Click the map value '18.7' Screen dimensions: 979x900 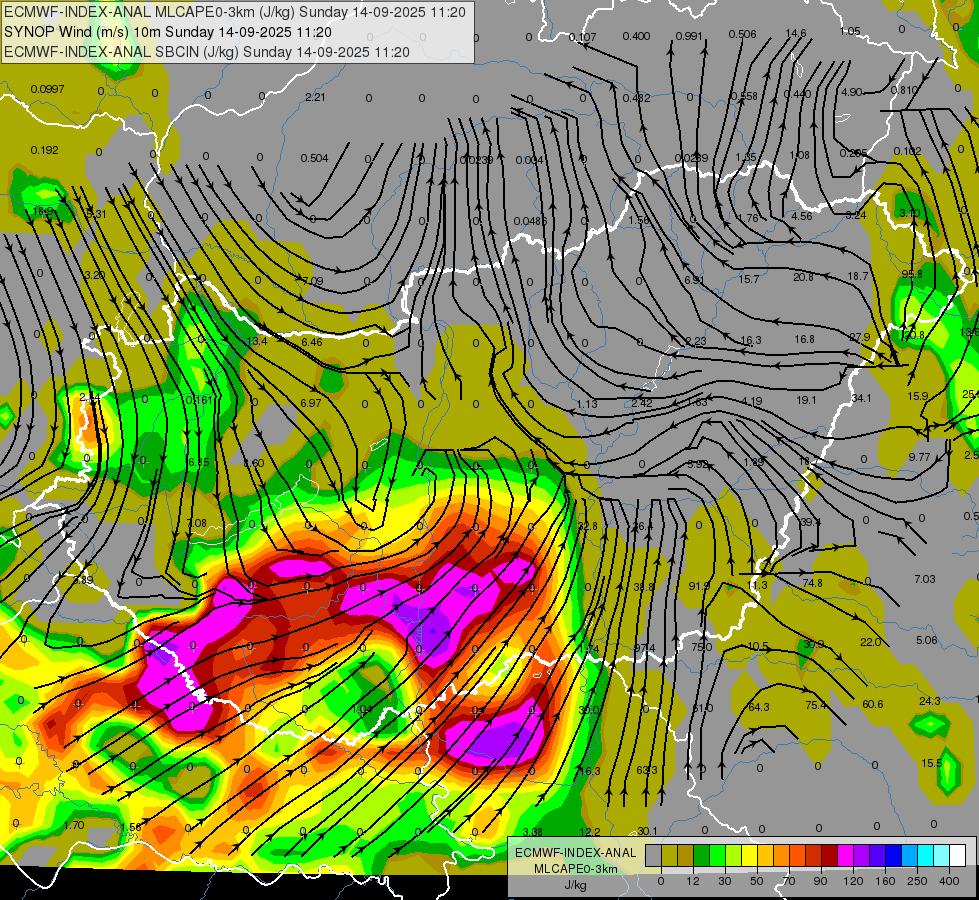coord(858,275)
